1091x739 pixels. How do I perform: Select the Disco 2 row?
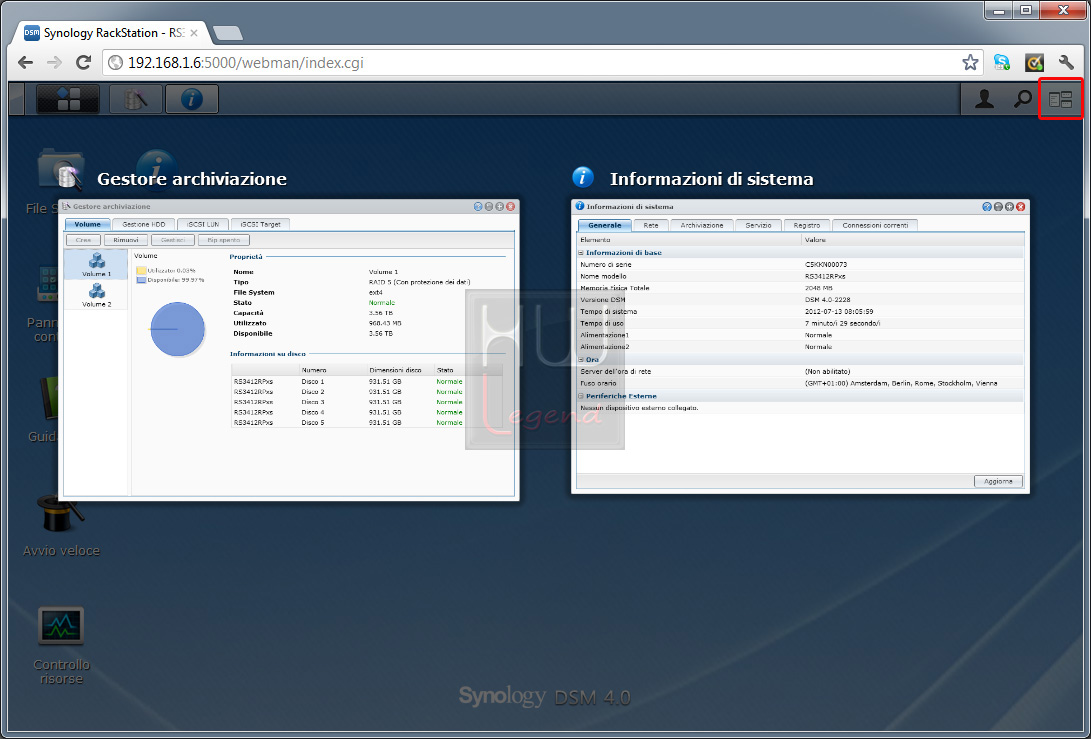(367, 392)
